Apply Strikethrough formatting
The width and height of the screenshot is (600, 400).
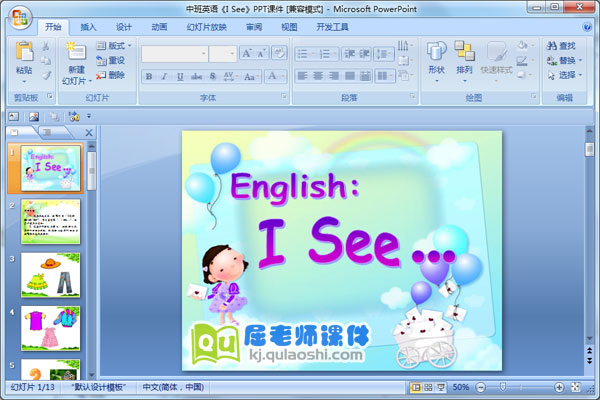196,77
